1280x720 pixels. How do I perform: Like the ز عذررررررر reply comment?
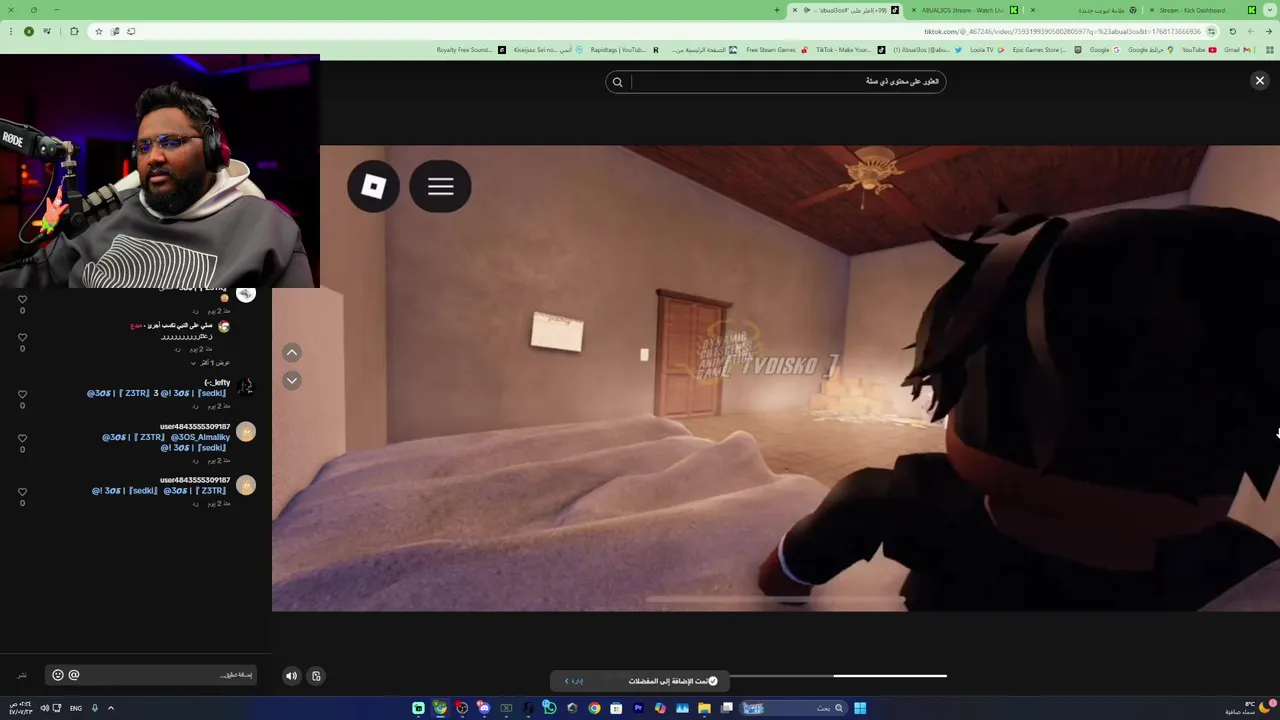coord(22,337)
